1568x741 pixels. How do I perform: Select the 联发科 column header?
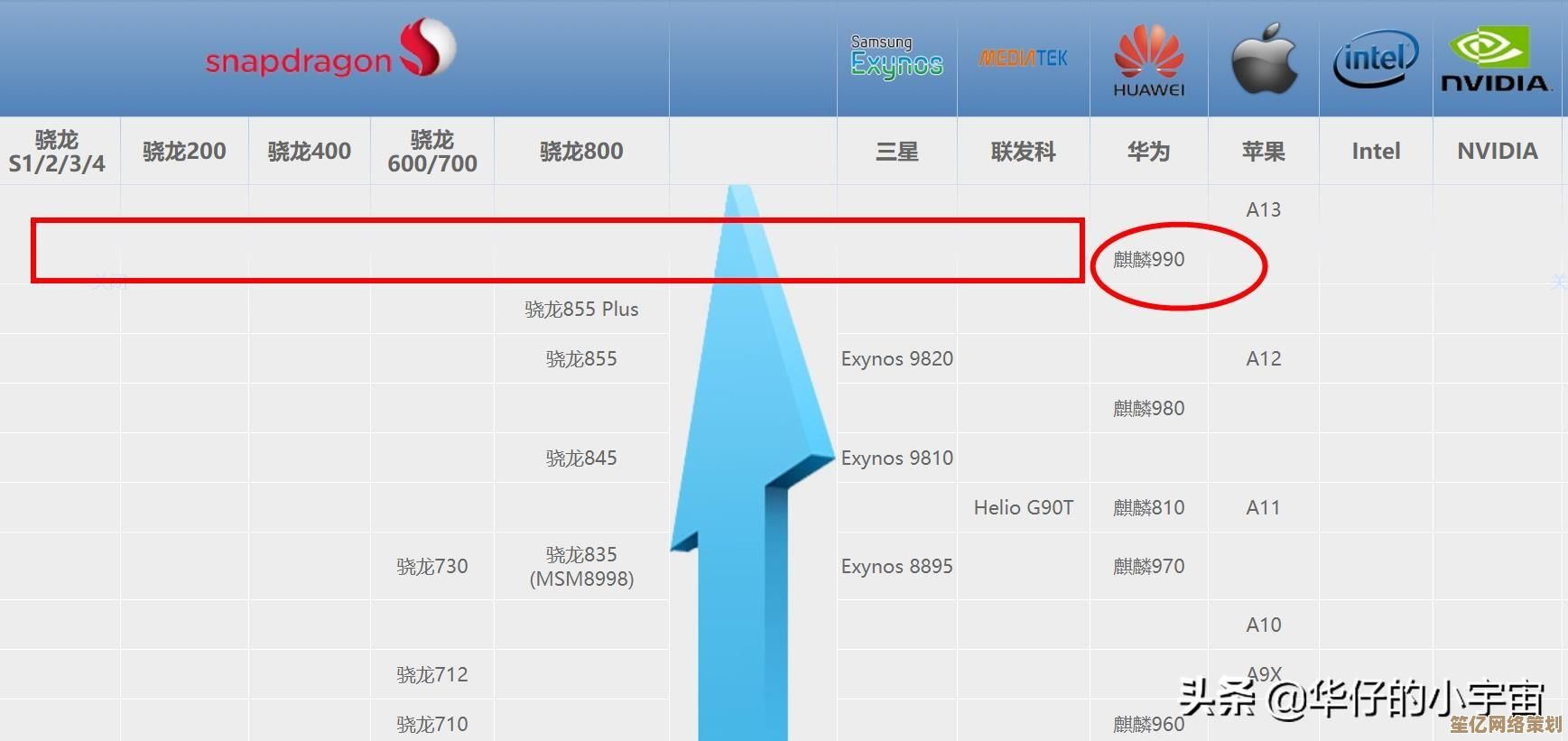pyautogui.click(x=1024, y=152)
